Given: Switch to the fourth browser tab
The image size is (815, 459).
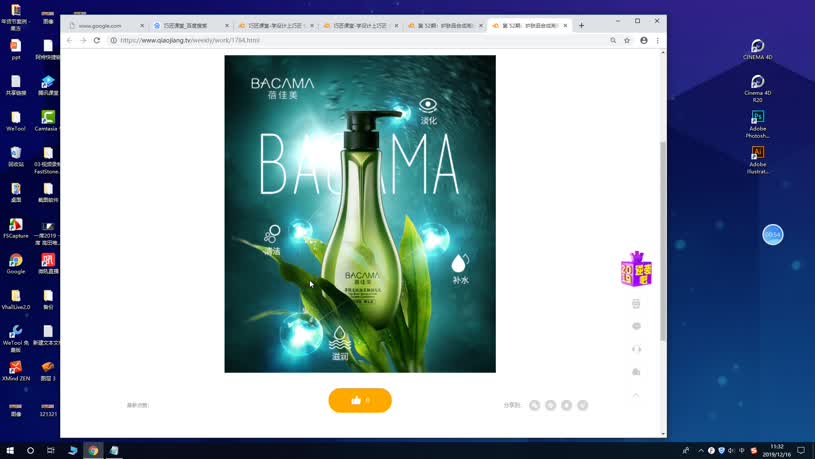Looking at the screenshot, I should coord(360,25).
